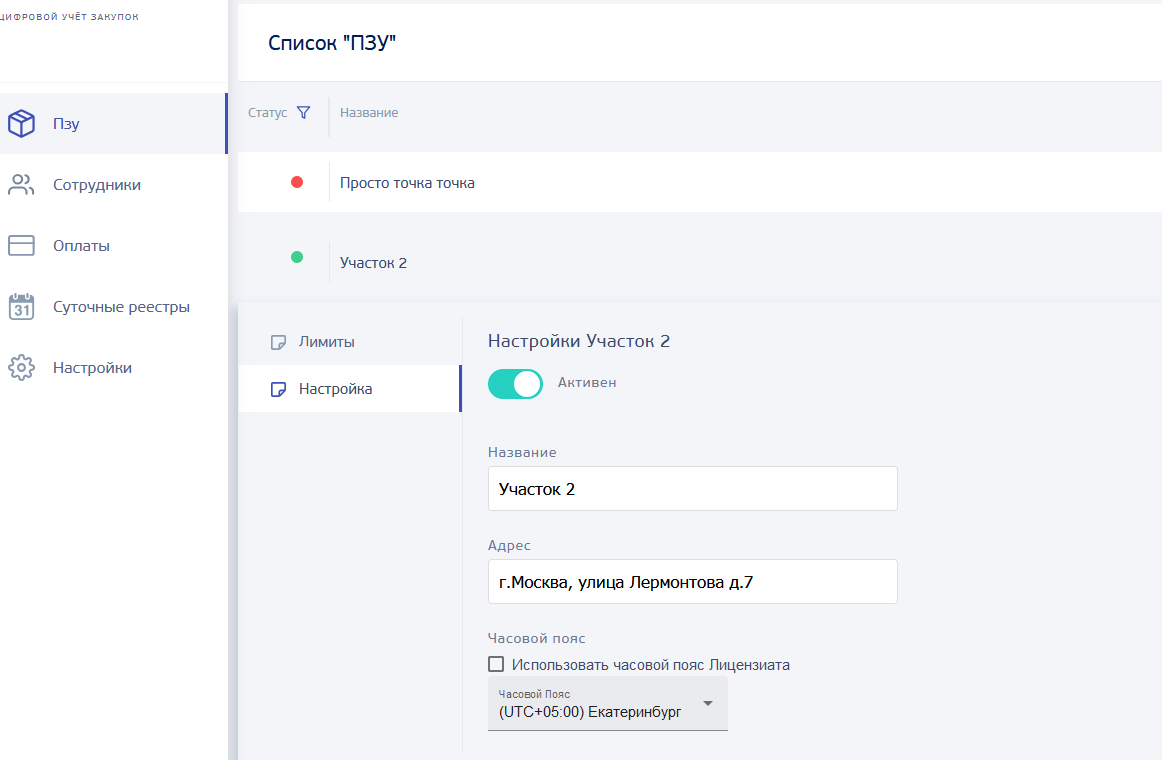Click the filter funnel icon near Статус
1162x760 pixels.
304,113
